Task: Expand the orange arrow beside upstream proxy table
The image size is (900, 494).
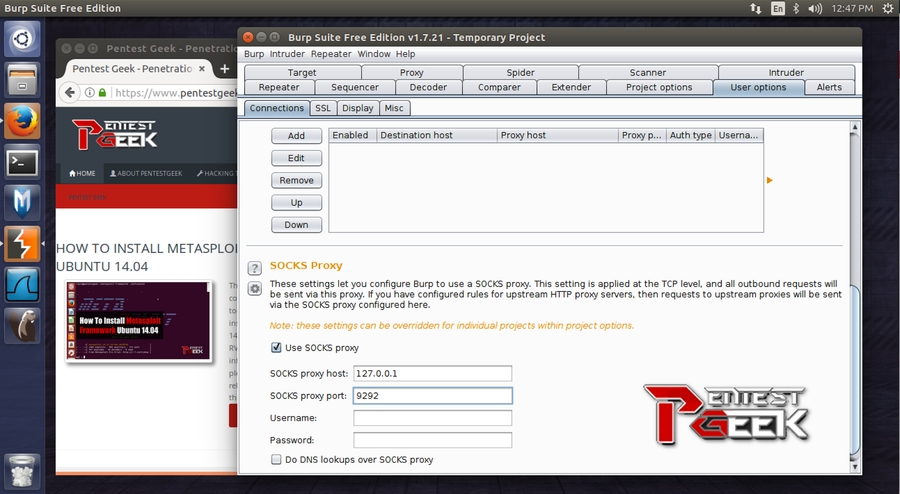Action: (769, 180)
